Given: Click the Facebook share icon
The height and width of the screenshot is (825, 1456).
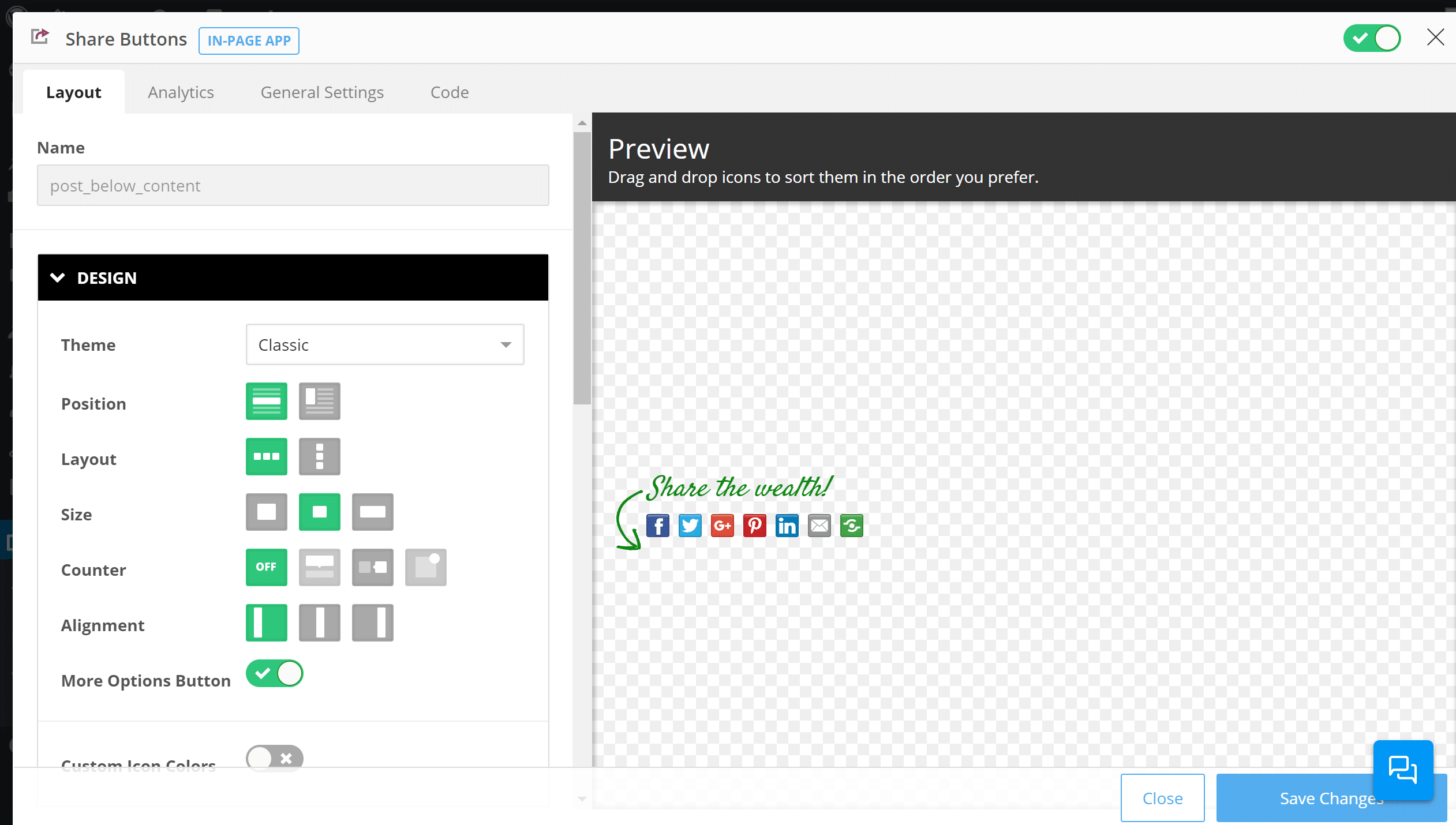Looking at the screenshot, I should coord(657,525).
